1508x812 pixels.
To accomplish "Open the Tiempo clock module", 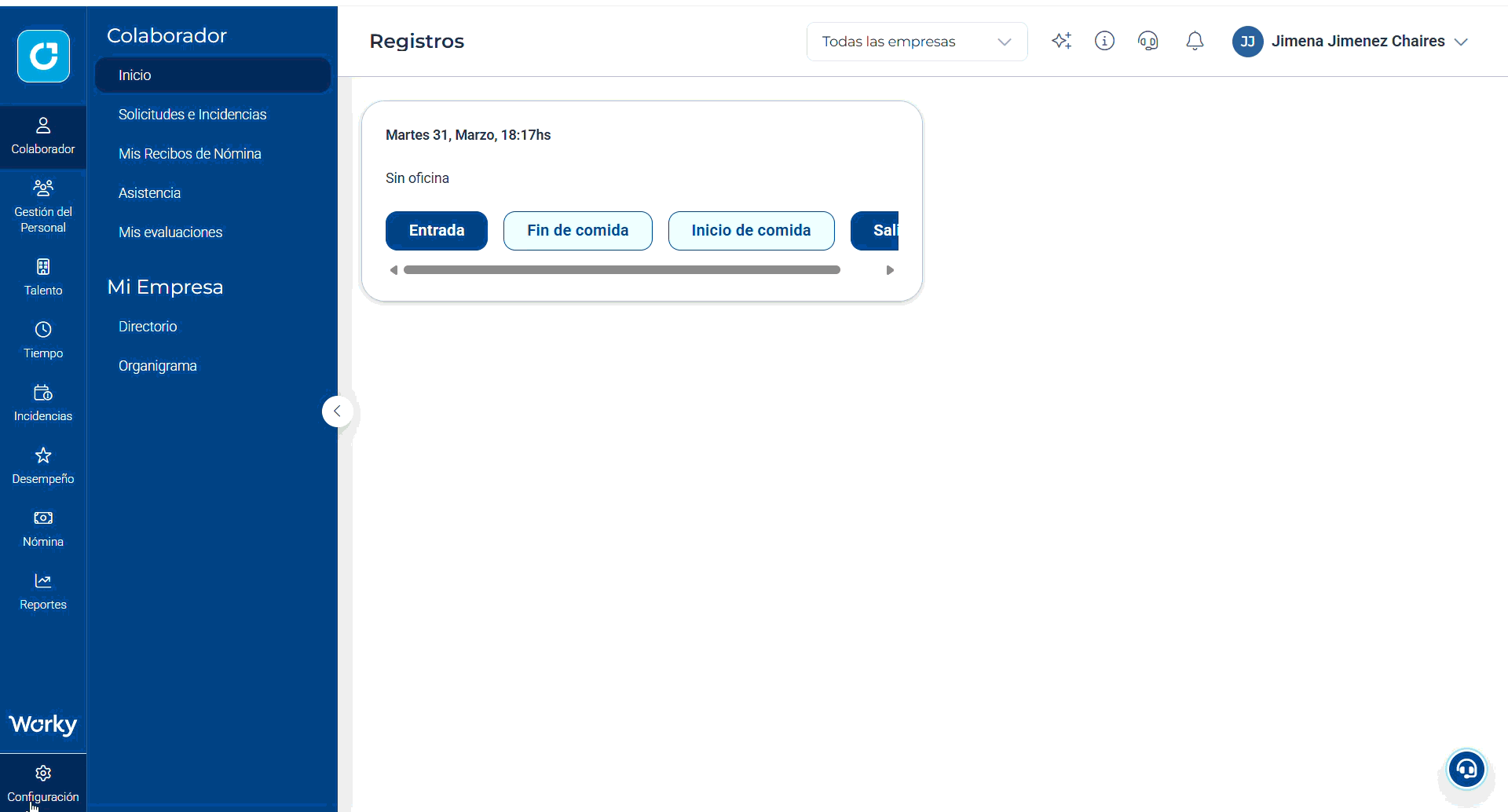I will (43, 341).
